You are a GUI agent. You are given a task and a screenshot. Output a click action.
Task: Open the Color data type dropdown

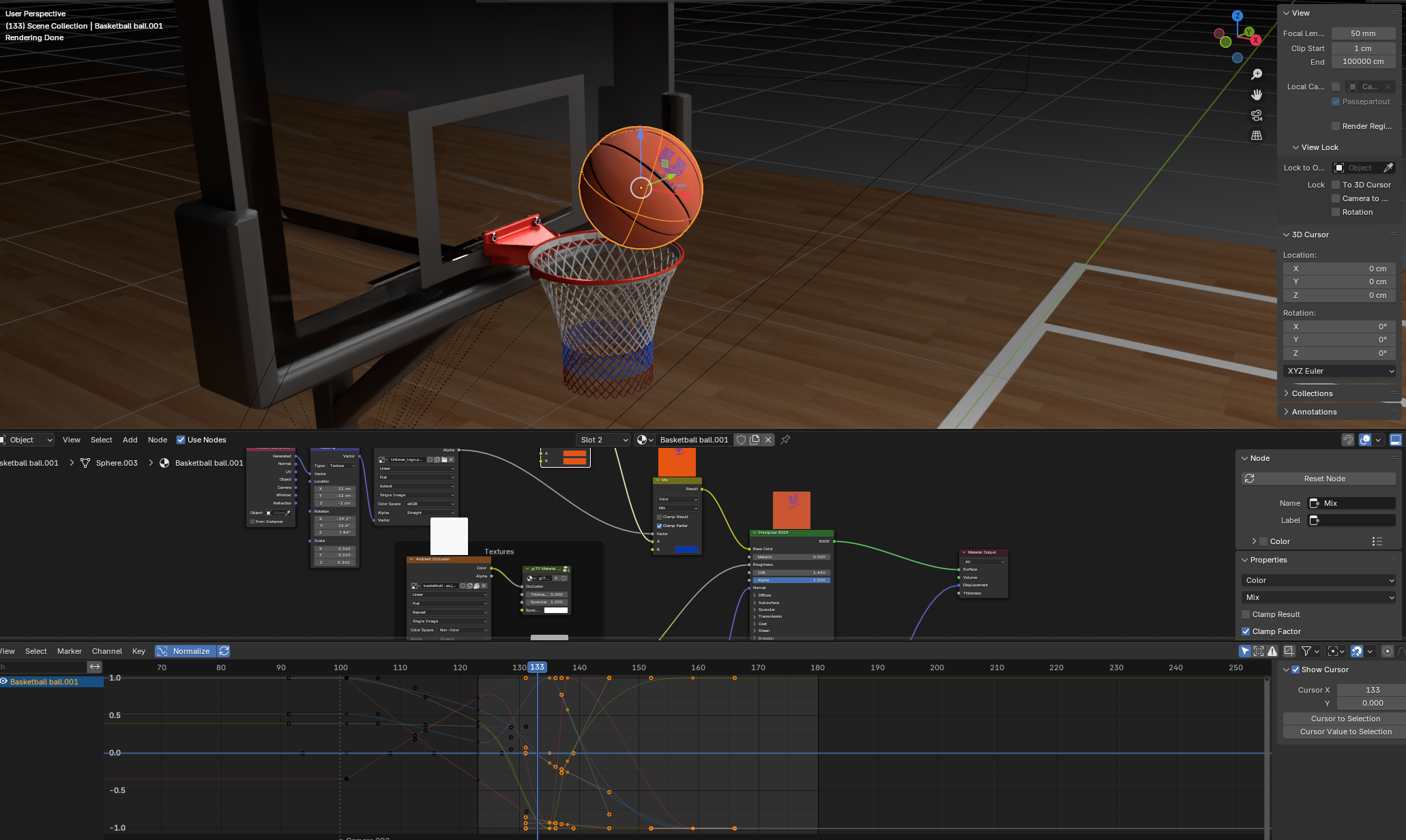tap(1319, 580)
